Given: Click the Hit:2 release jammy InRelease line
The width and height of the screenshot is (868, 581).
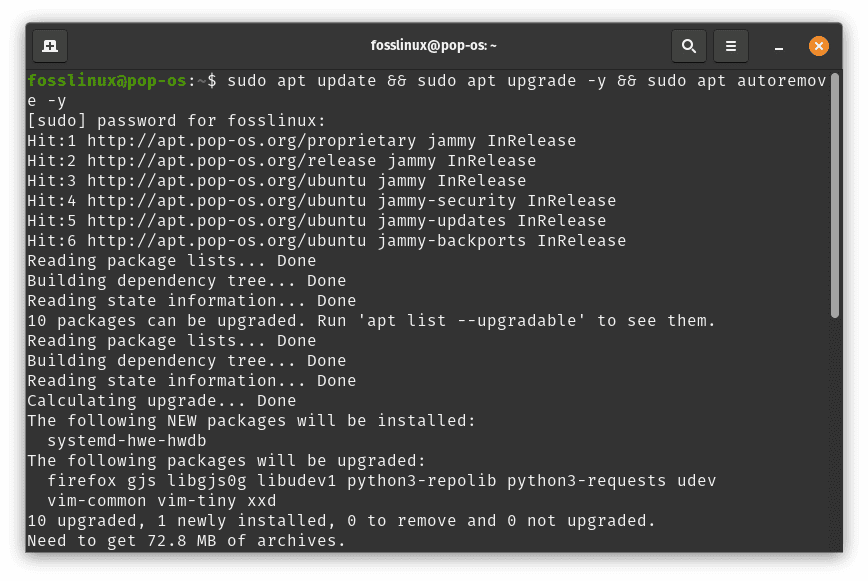Looking at the screenshot, I should (x=282, y=160).
